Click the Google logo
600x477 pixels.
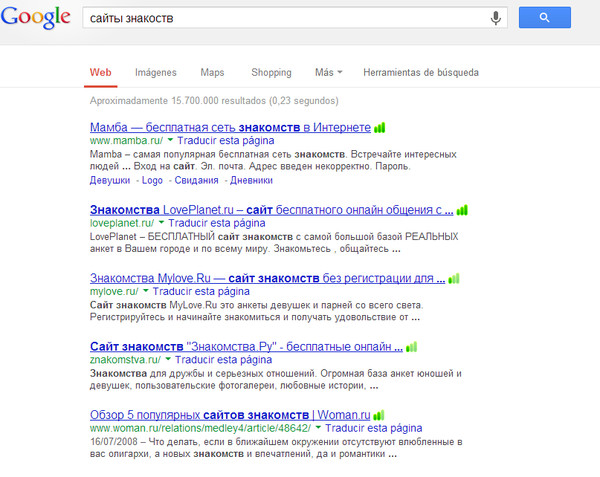[x=36, y=18]
